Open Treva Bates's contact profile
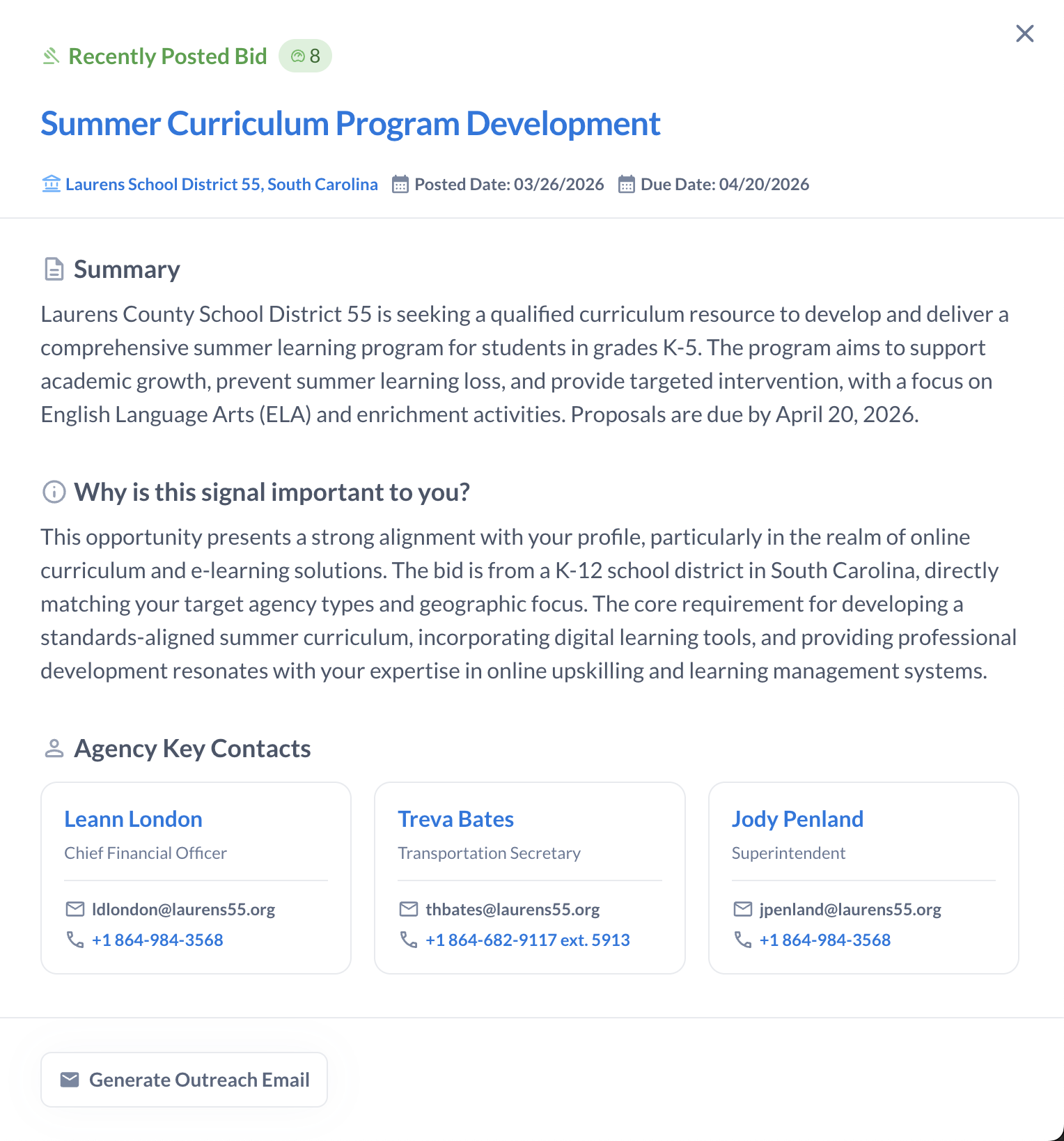Viewport: 1064px width, 1141px height. 455,819
